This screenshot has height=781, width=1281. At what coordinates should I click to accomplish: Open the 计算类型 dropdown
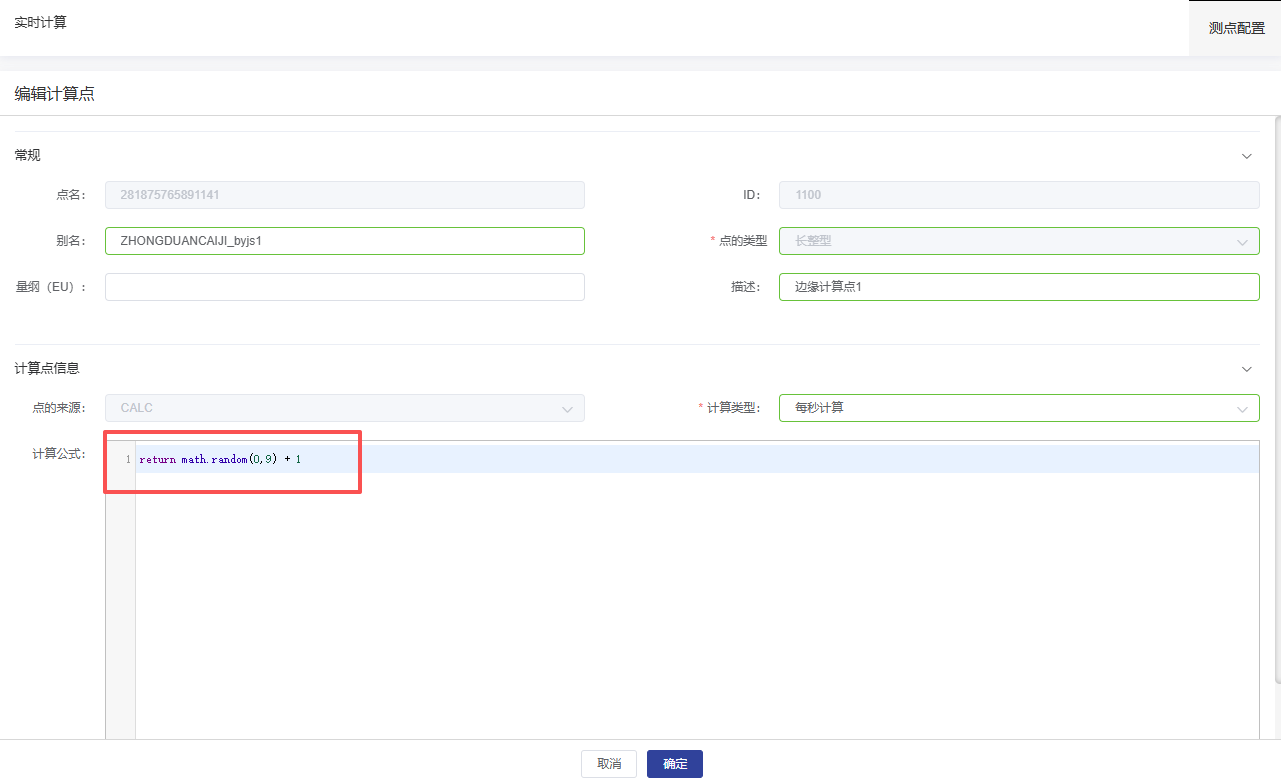1018,408
